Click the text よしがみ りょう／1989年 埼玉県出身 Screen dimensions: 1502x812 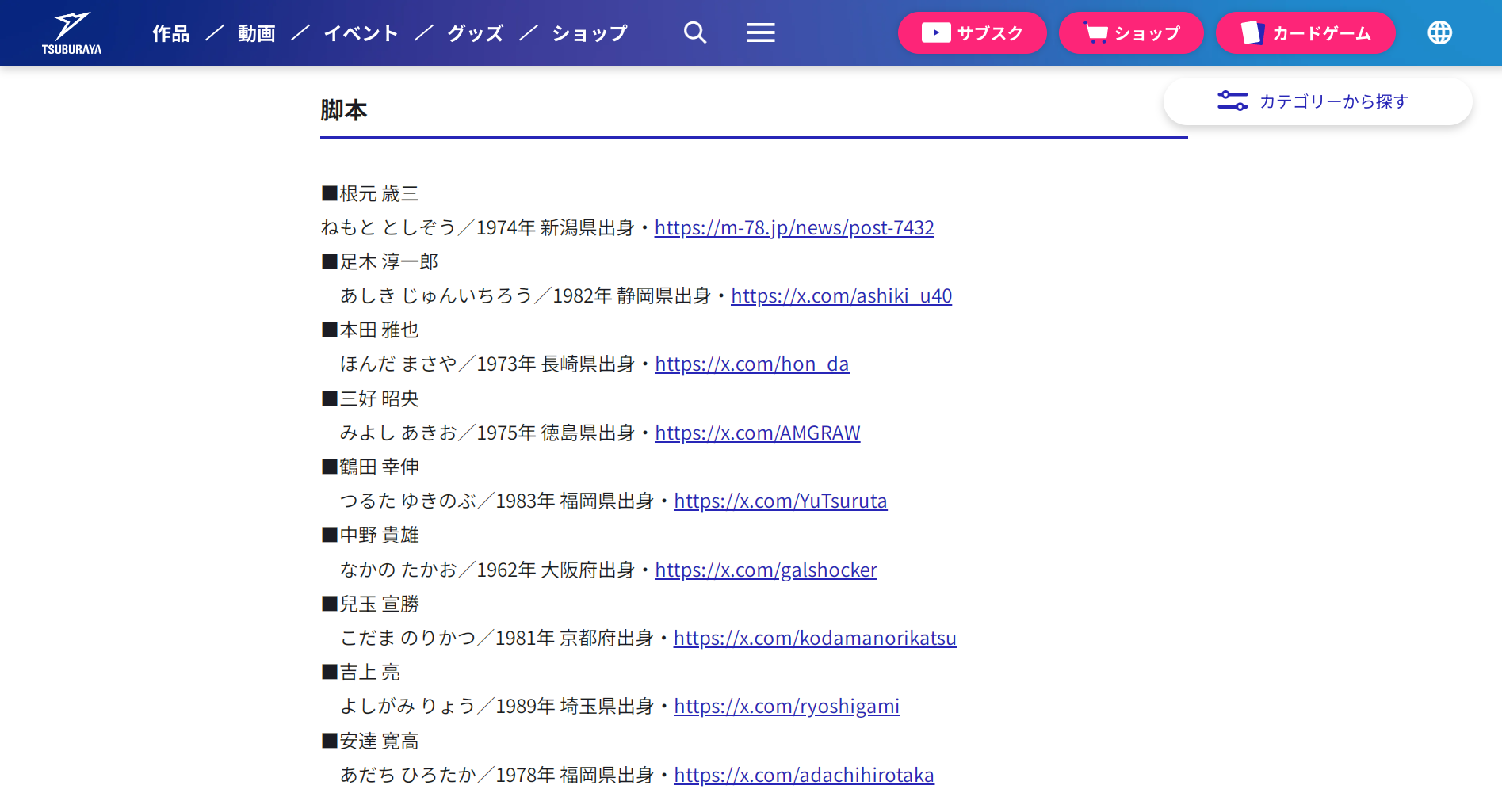pyautogui.click(x=497, y=707)
